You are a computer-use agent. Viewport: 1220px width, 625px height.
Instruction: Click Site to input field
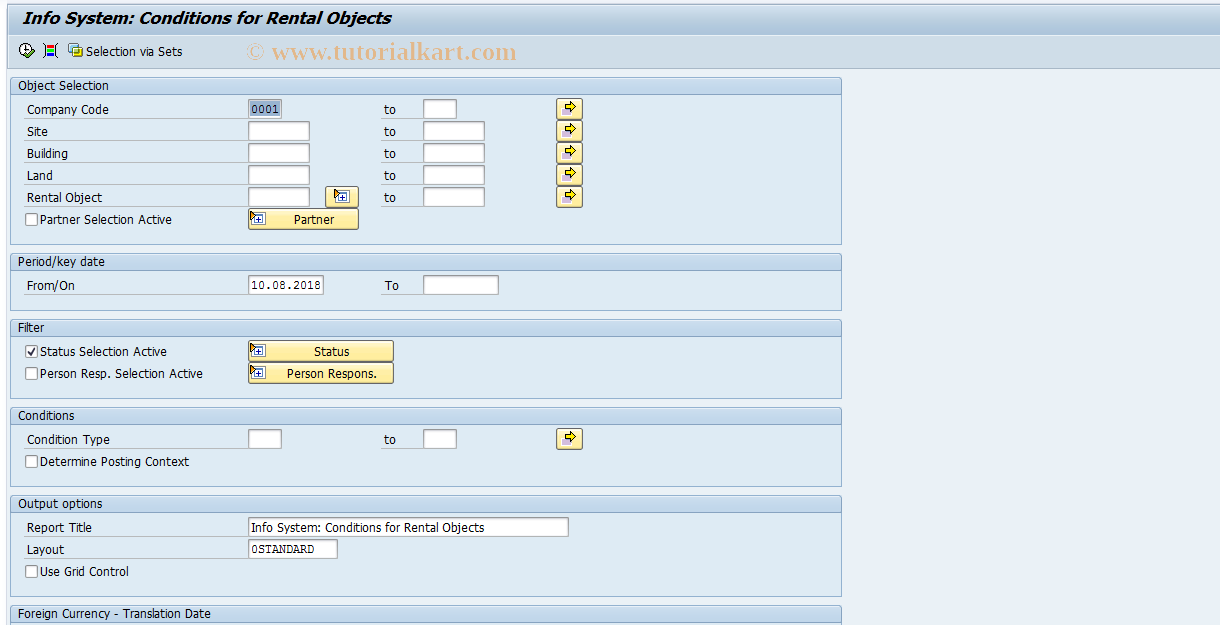point(454,131)
